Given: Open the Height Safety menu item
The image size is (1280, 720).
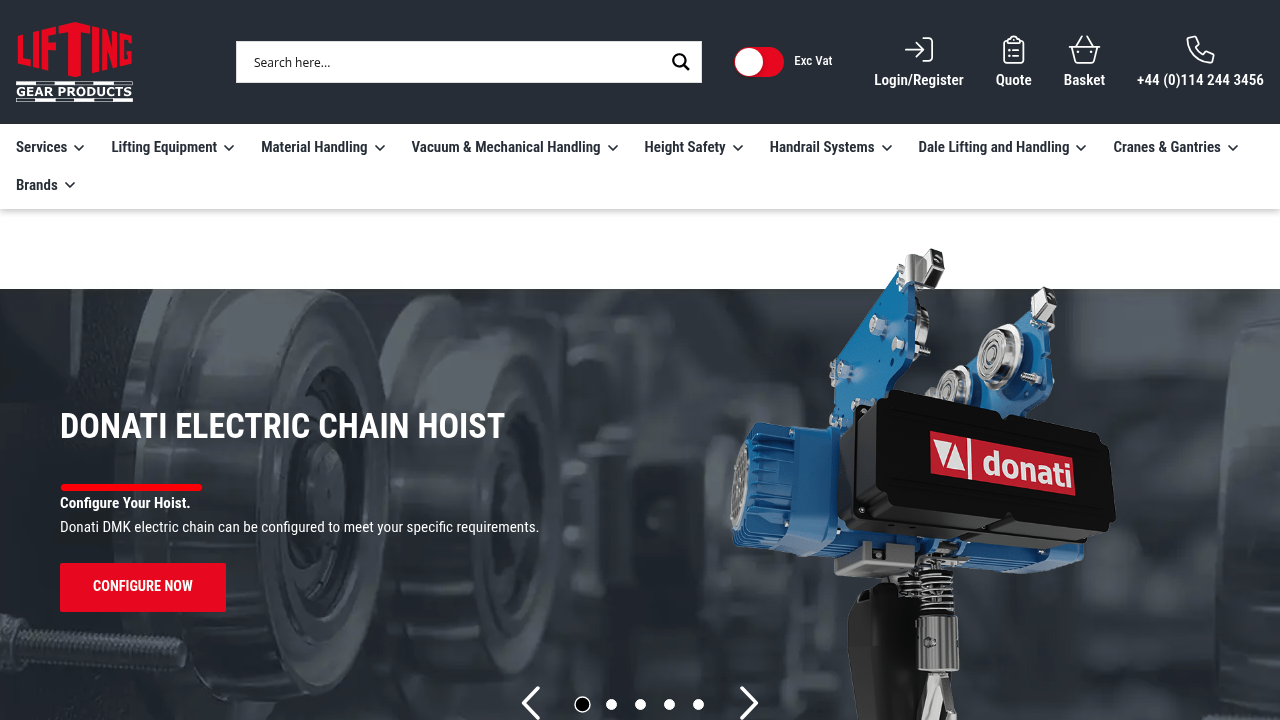Looking at the screenshot, I should (685, 147).
